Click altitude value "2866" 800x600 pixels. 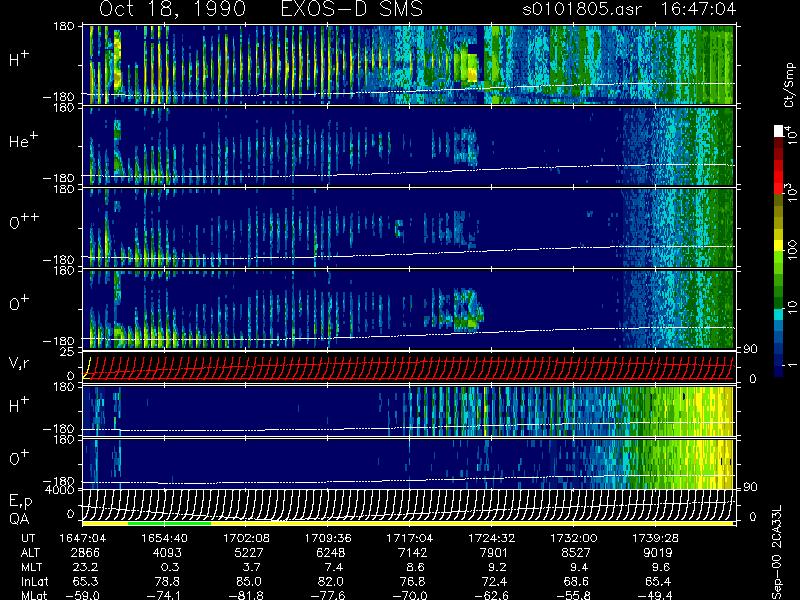pos(85,553)
